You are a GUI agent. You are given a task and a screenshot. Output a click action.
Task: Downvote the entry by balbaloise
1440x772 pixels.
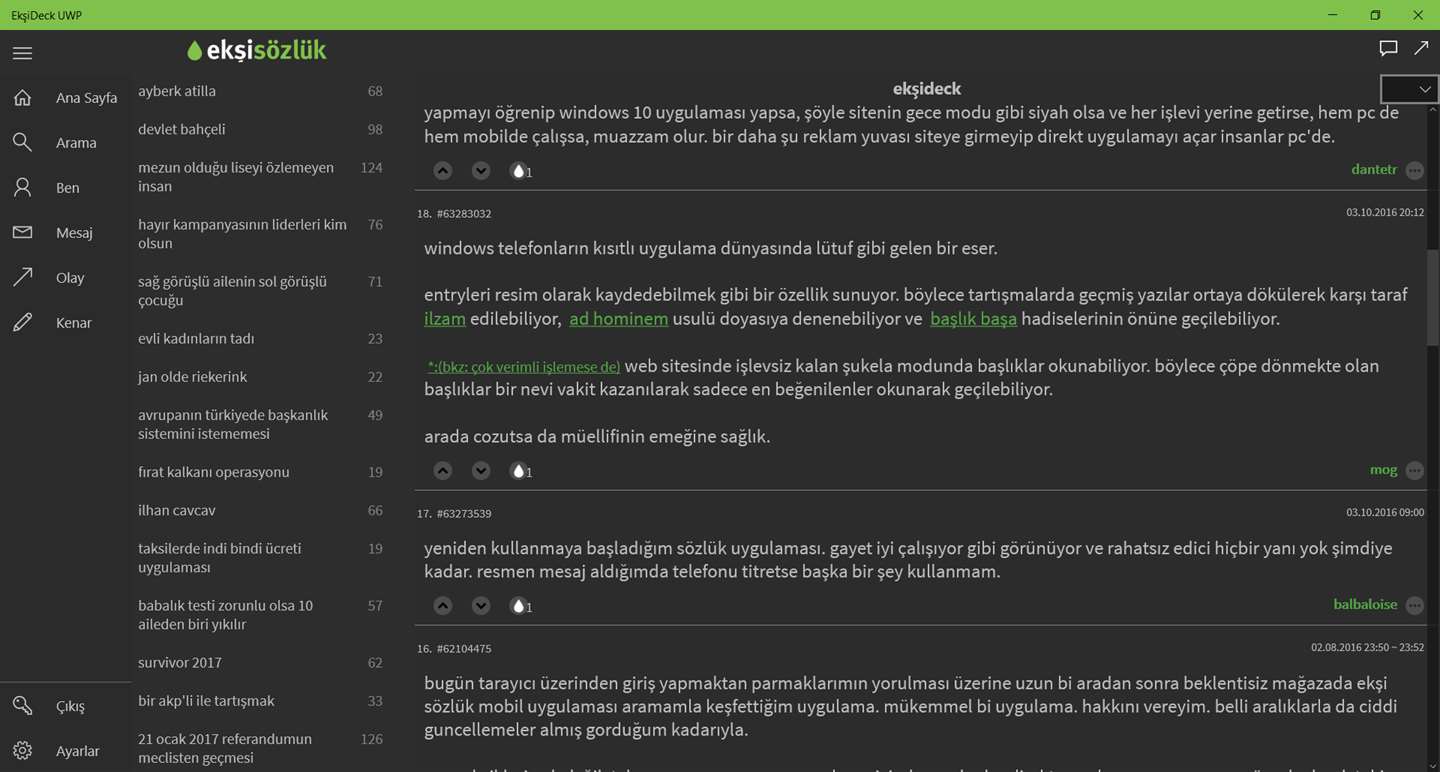point(481,605)
